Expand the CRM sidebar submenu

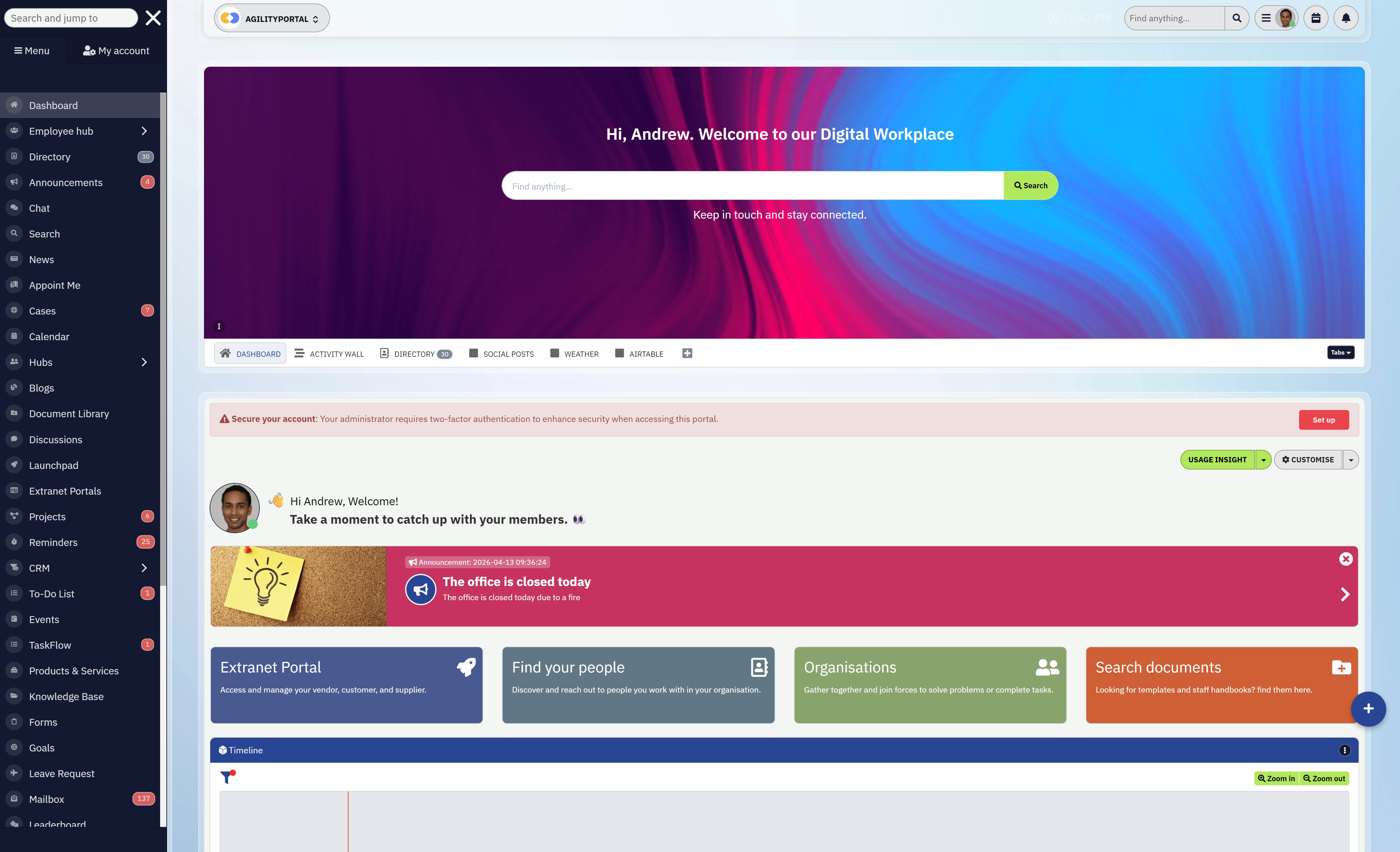click(x=144, y=568)
